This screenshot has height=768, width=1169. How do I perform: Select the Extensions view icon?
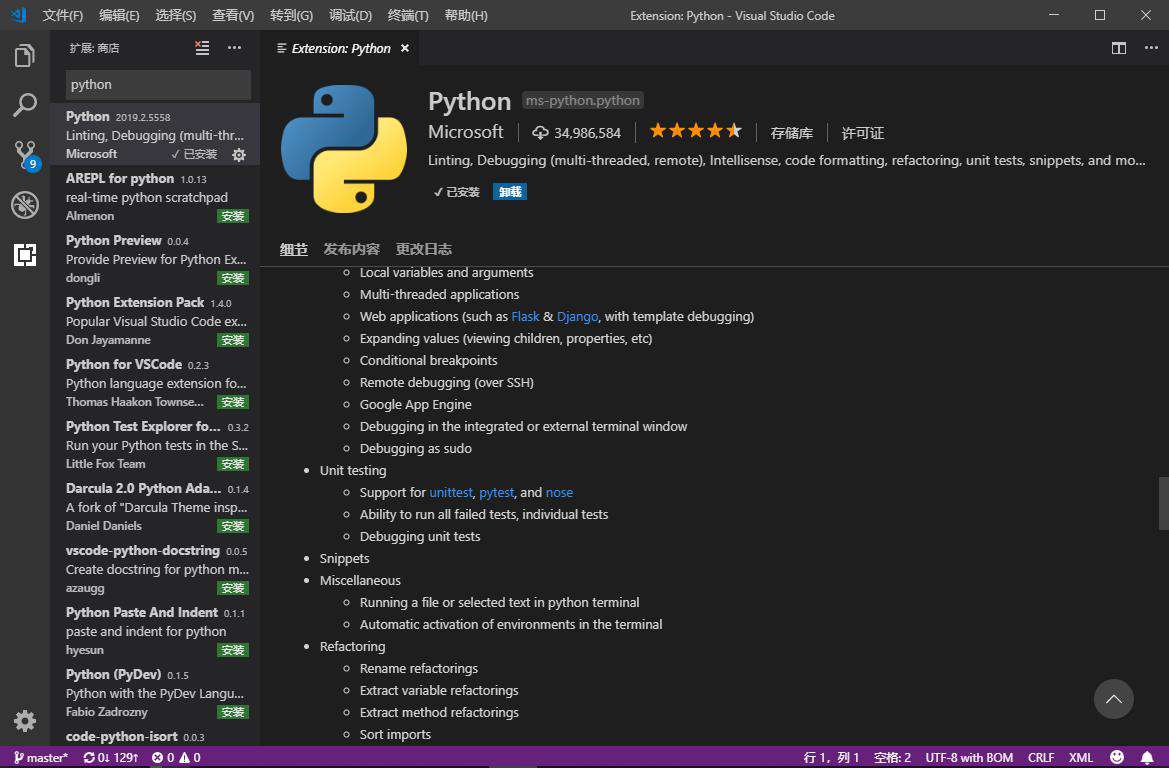point(25,255)
